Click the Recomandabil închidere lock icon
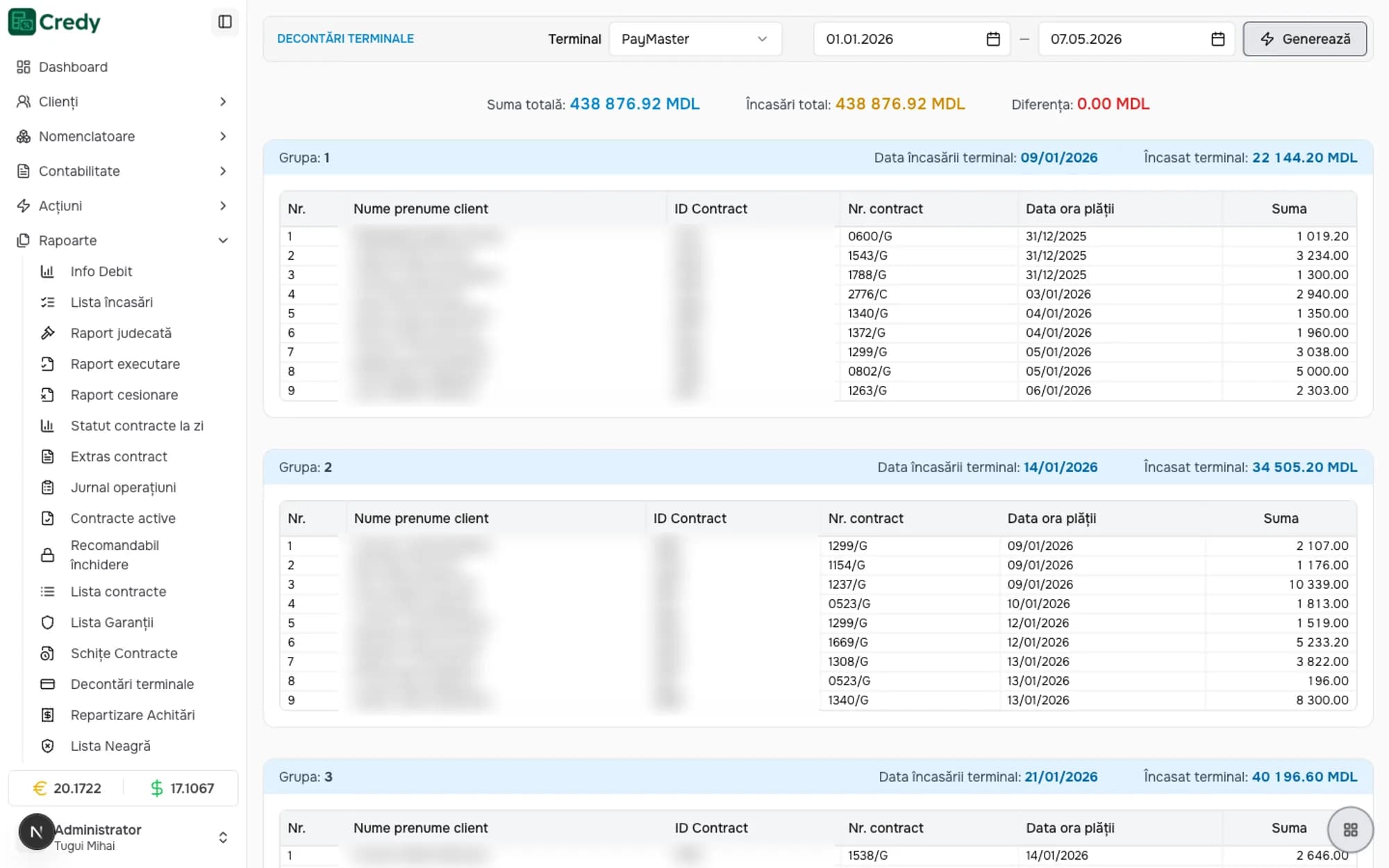The height and width of the screenshot is (868, 1389). tap(47, 555)
